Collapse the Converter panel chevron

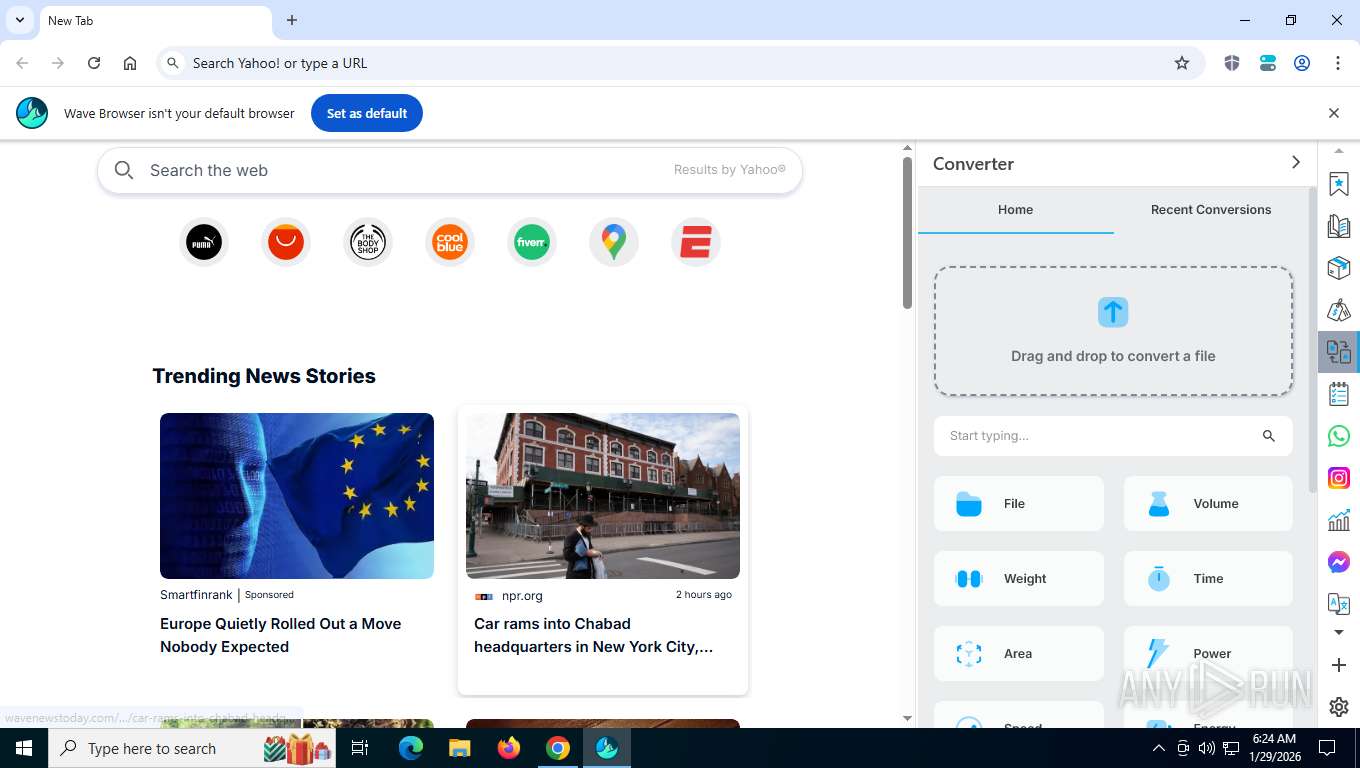[1296, 162]
